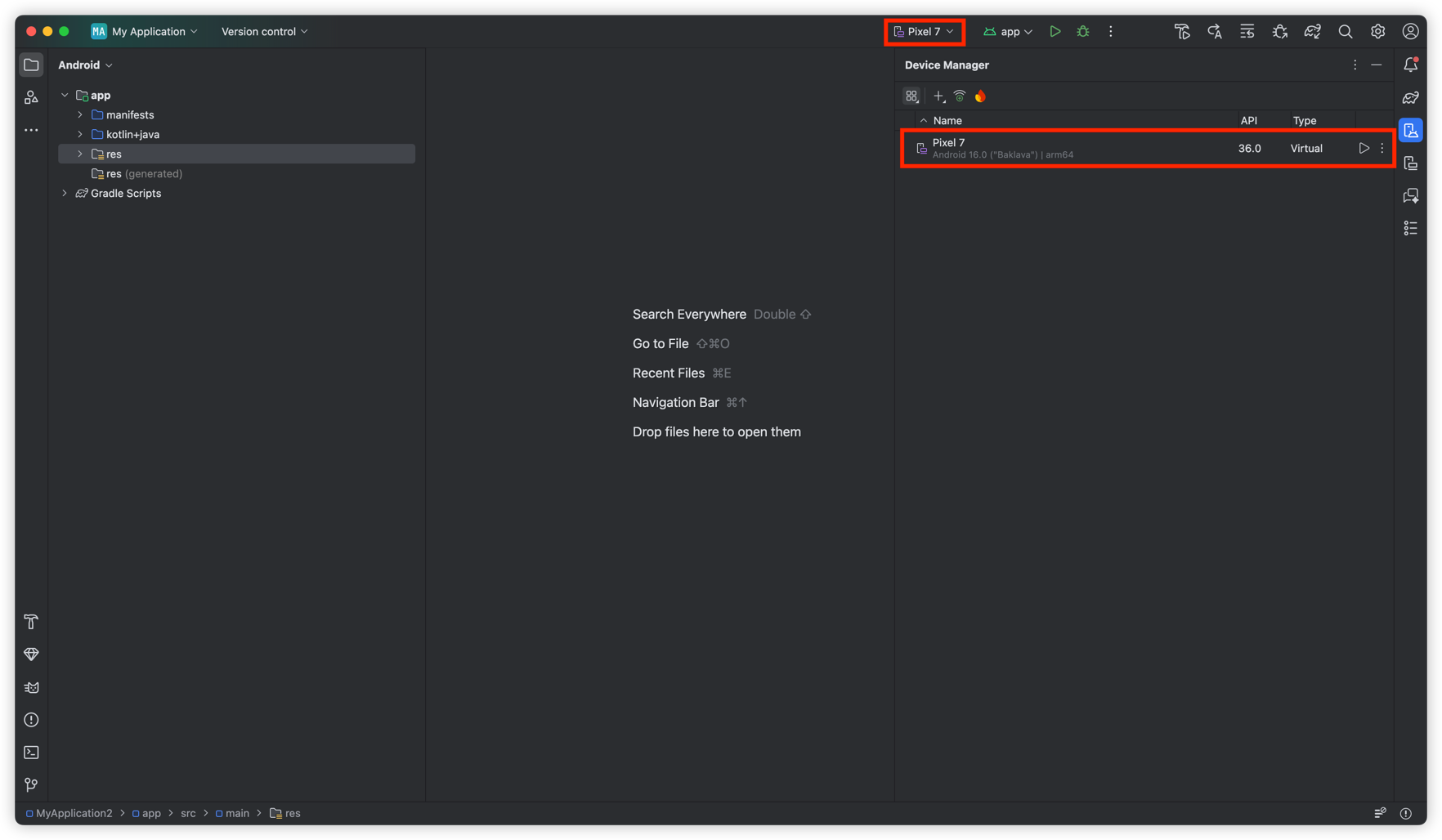Screen dimensions: 1442x840
Task: Open the Android project view dropdown
Action: (x=85, y=65)
